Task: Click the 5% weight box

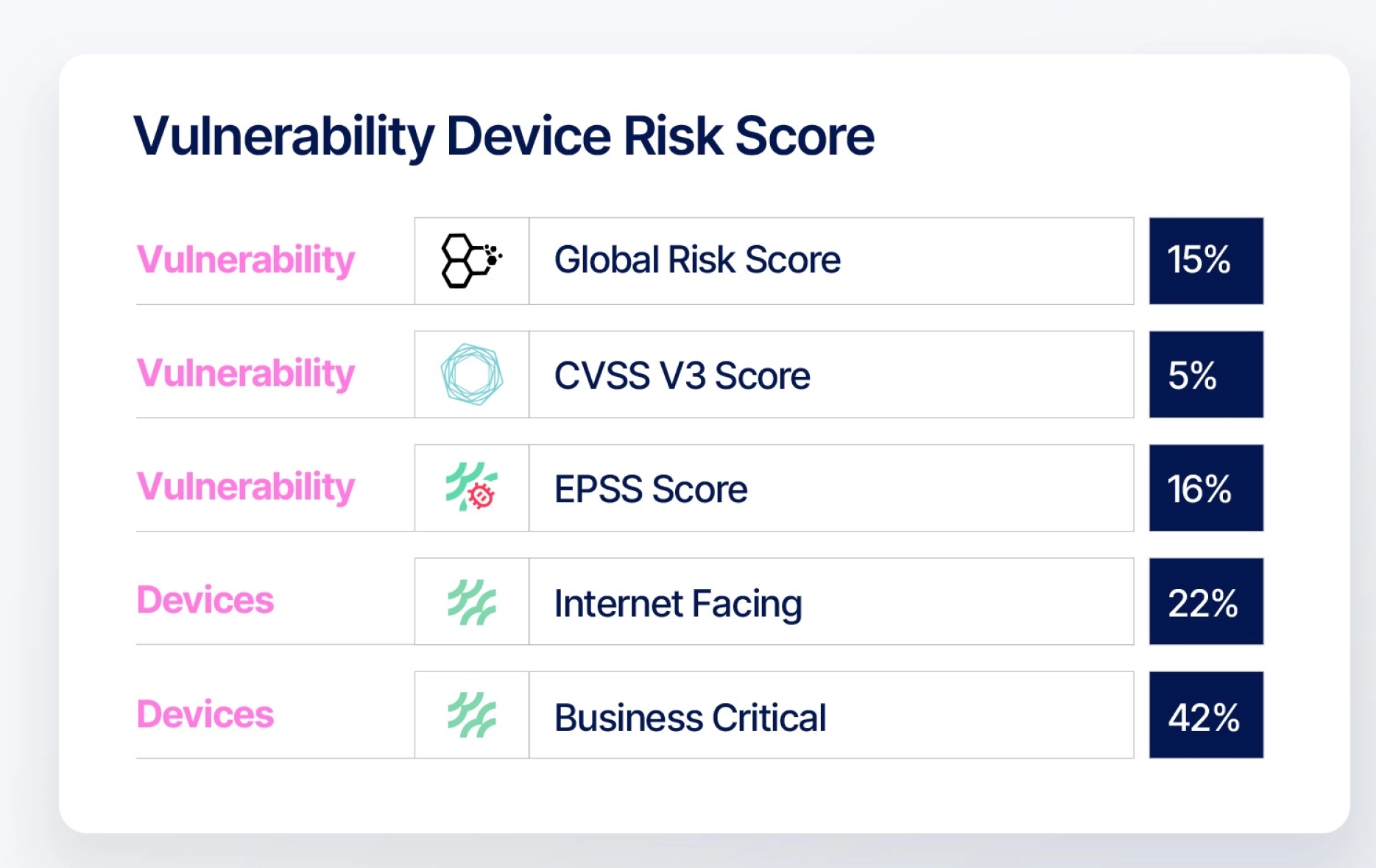Action: click(1206, 374)
